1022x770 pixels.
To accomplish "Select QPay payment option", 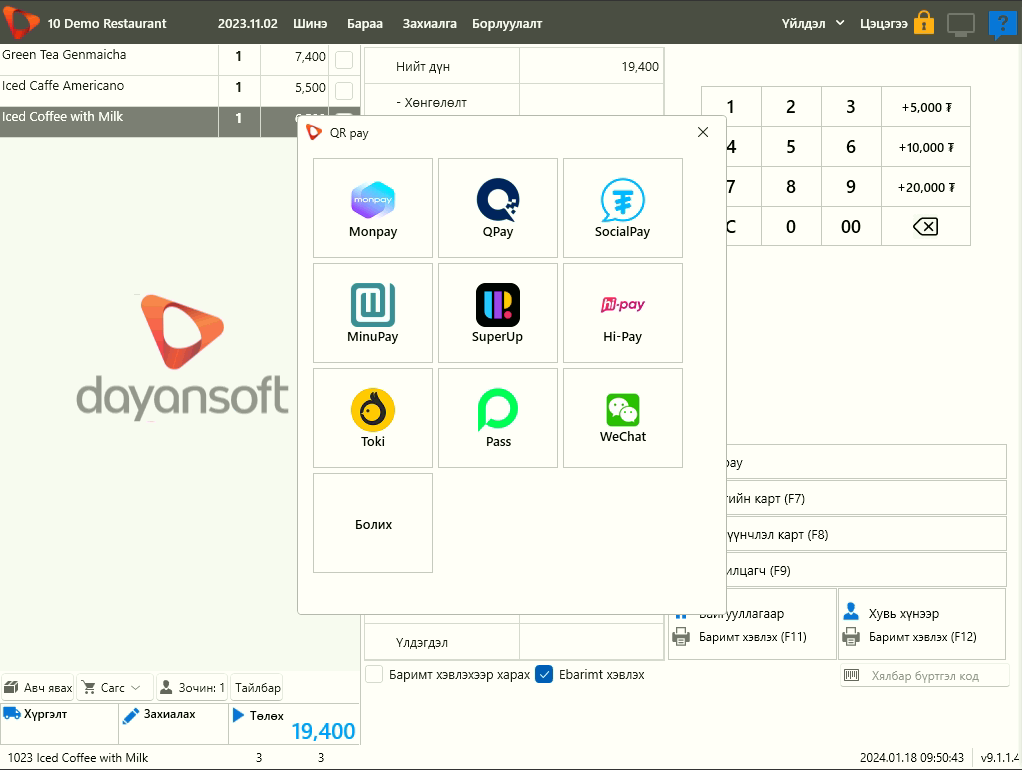I will click(498, 208).
